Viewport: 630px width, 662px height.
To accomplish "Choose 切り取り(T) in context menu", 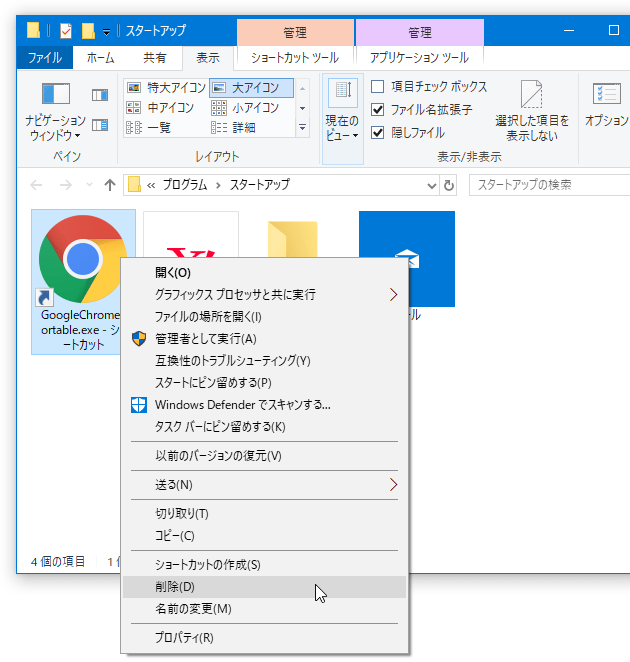I will [265, 514].
